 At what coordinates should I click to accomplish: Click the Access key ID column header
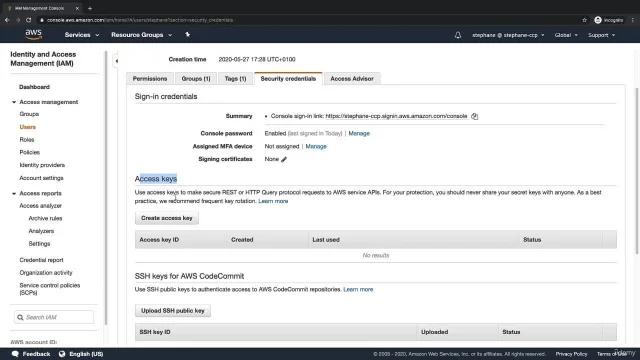coord(180,240)
